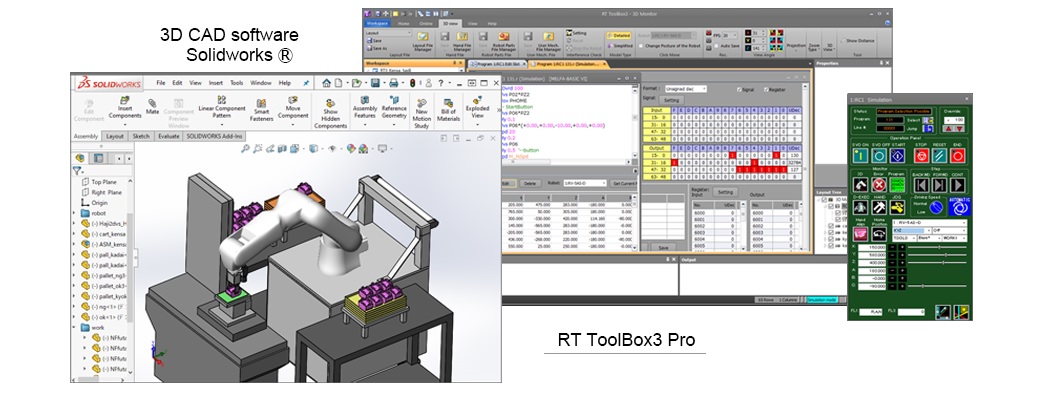Open SolidWorks File menu
Viewport: 1060px width, 400px height.
161,82
